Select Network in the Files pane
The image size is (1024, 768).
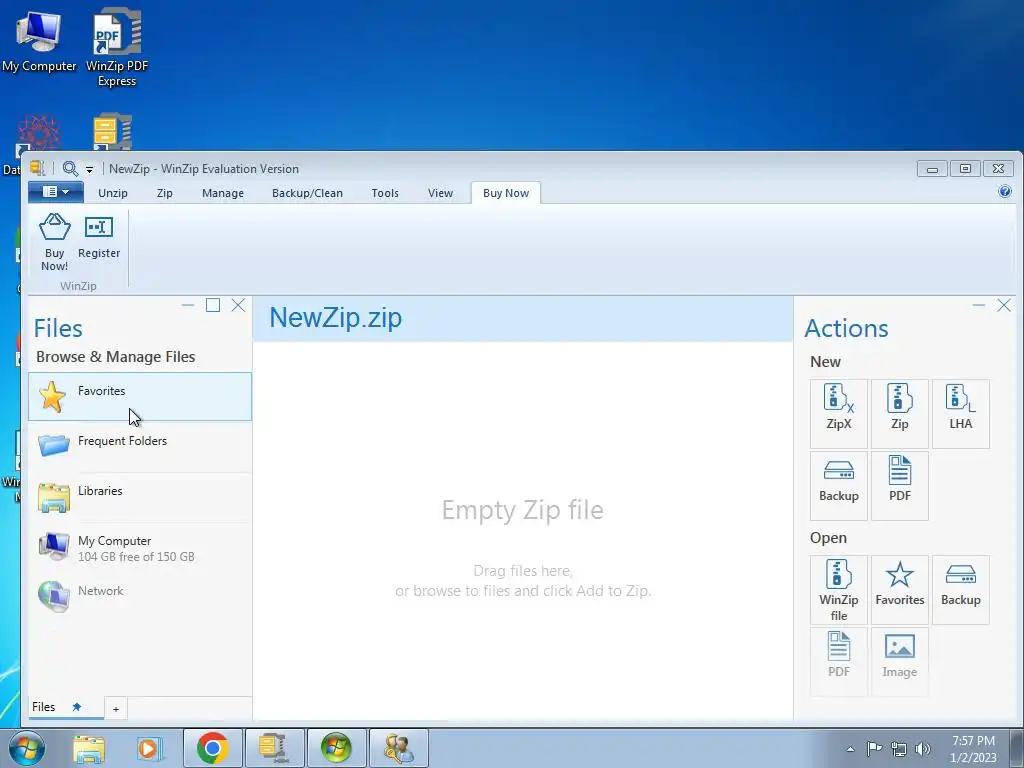[x=140, y=596]
